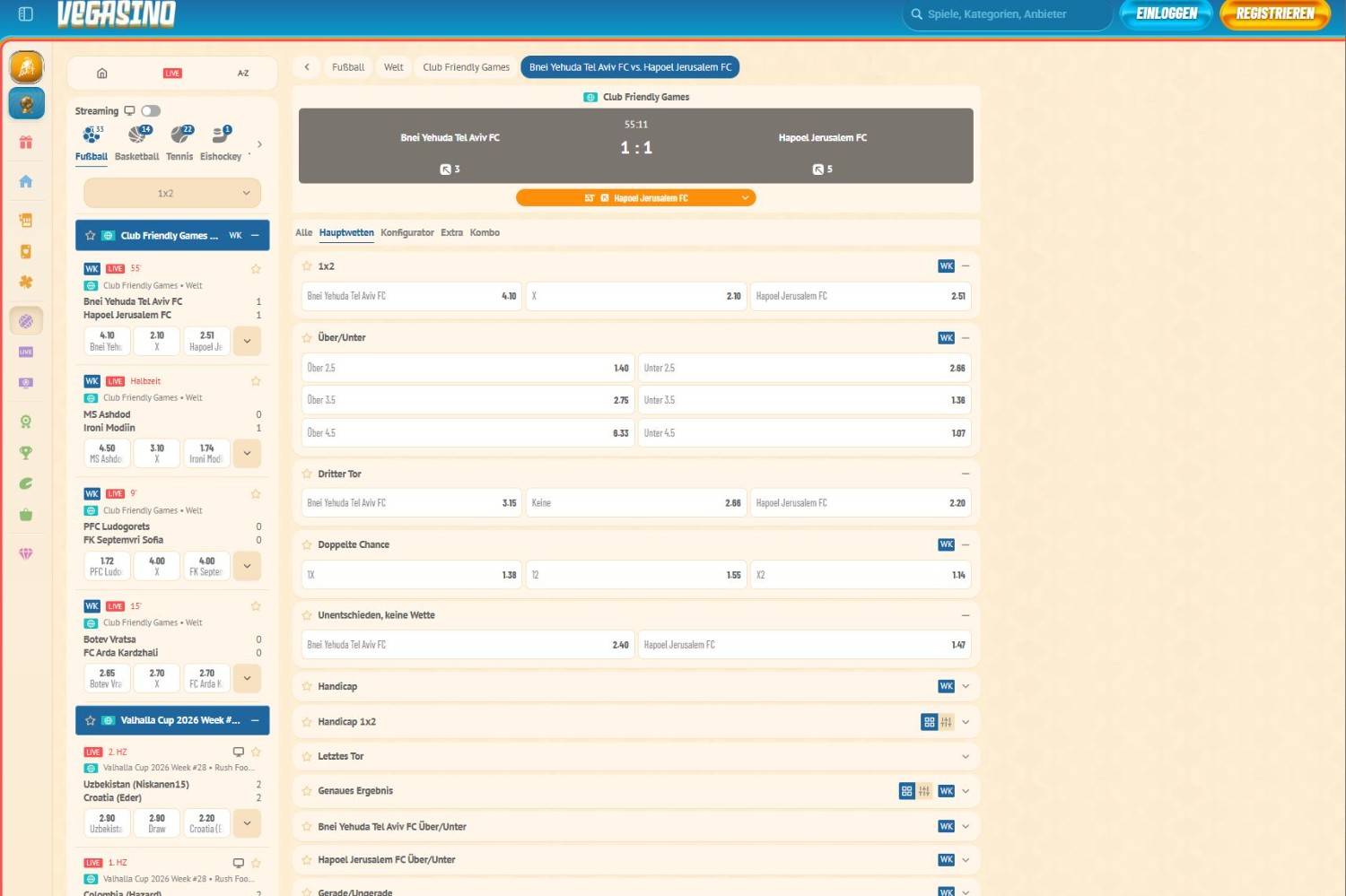Open the 1x2 market type dropdown
1346x896 pixels.
[x=172, y=193]
